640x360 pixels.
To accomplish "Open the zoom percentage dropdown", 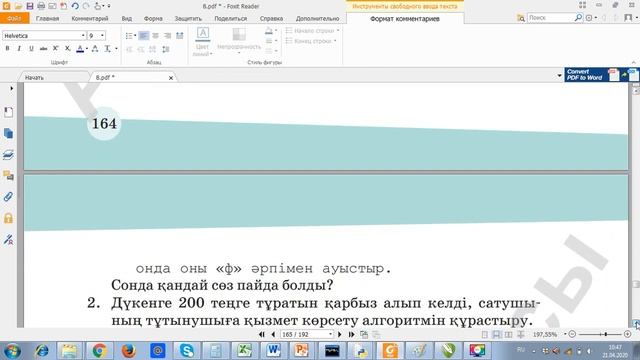I will pos(565,334).
